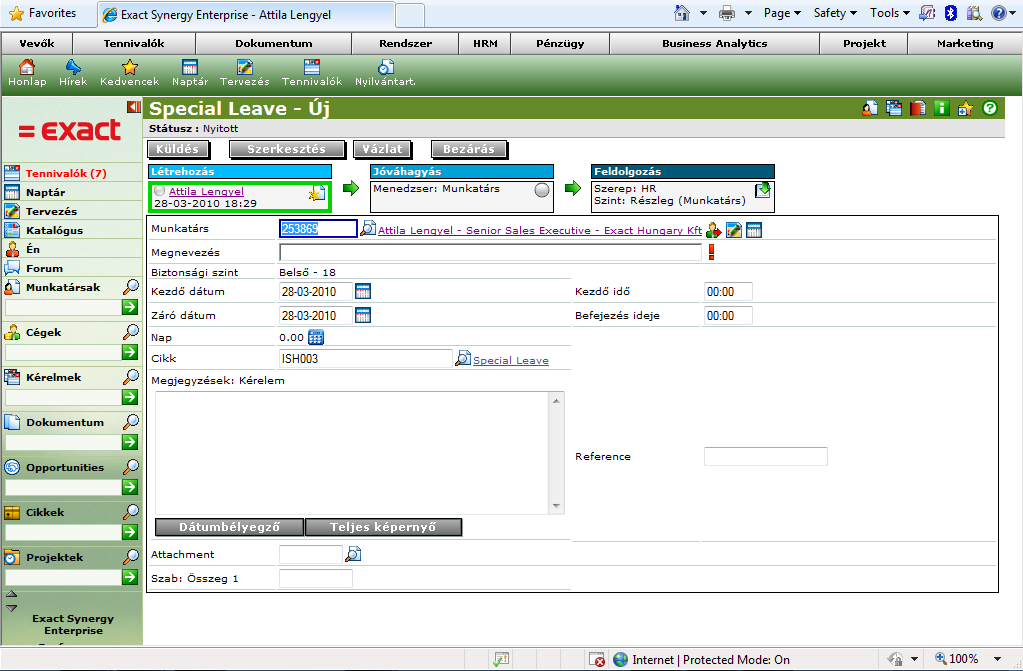
Task: Click the Megnevezés input field
Action: (x=490, y=252)
